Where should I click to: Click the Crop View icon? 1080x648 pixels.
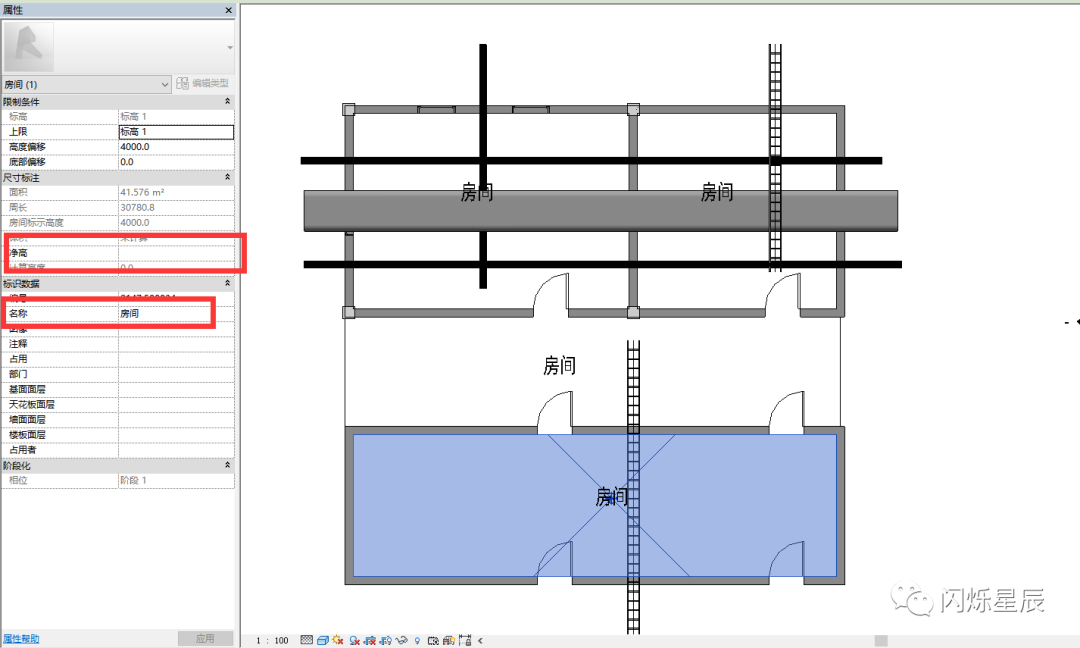(371, 640)
